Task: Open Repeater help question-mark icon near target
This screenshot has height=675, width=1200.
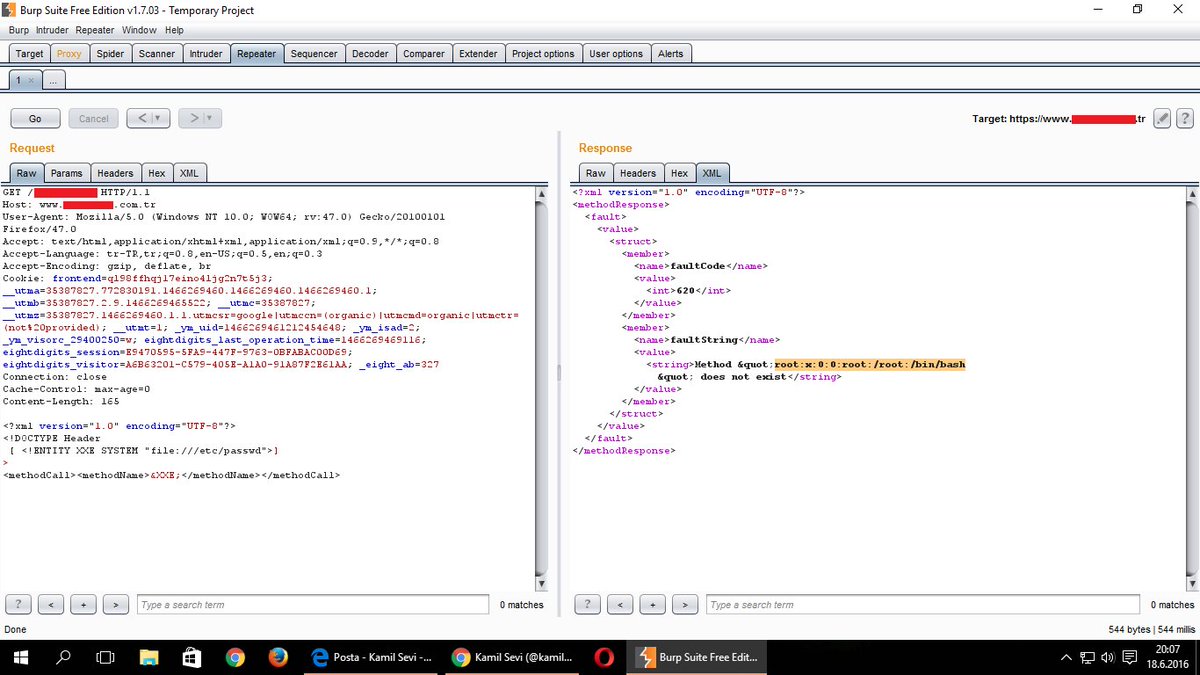Action: 1184,118
